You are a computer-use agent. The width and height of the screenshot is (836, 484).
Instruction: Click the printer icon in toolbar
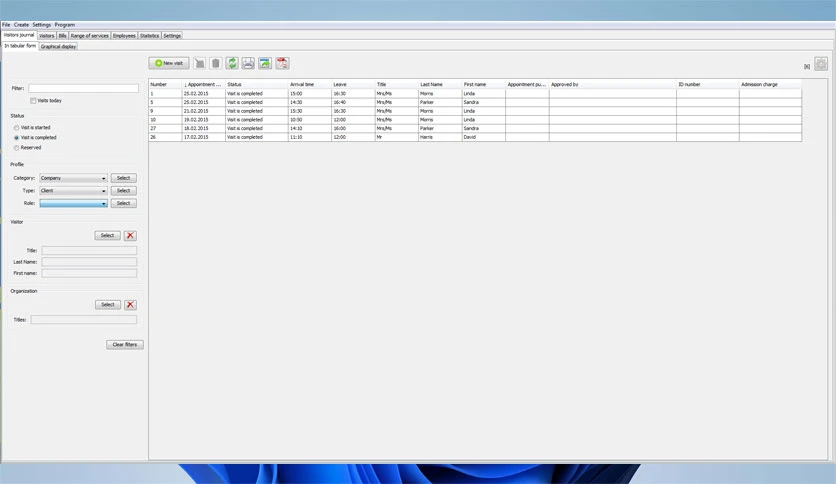coord(248,63)
